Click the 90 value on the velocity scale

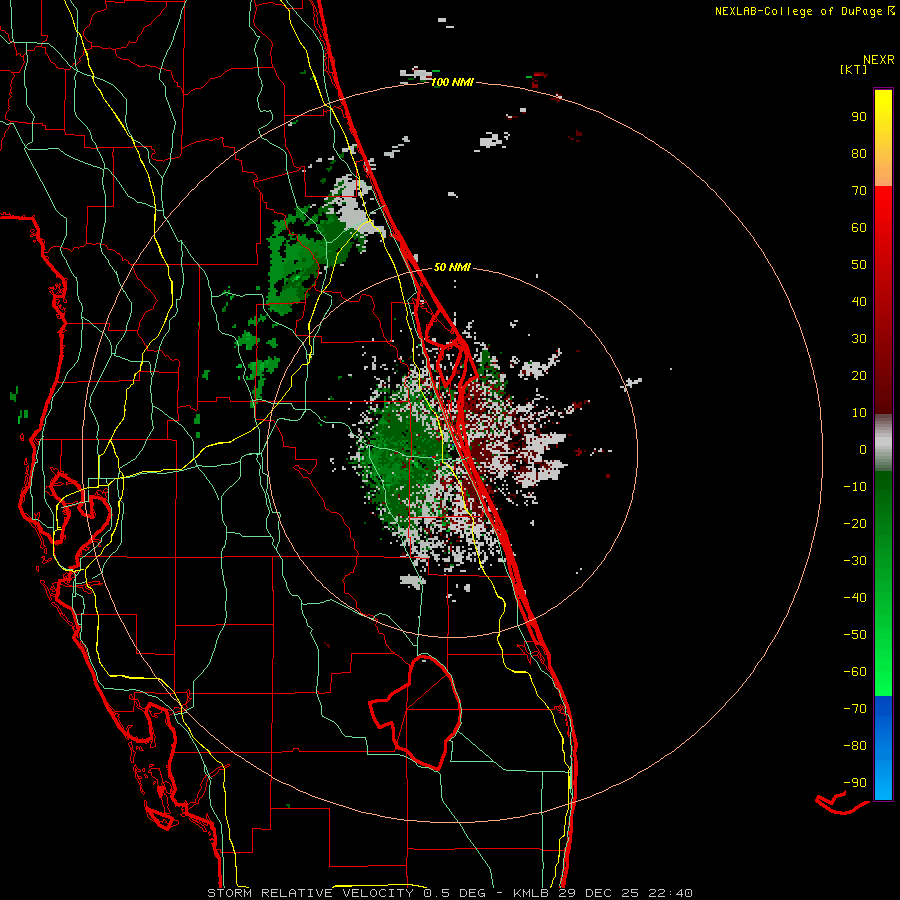[x=859, y=117]
